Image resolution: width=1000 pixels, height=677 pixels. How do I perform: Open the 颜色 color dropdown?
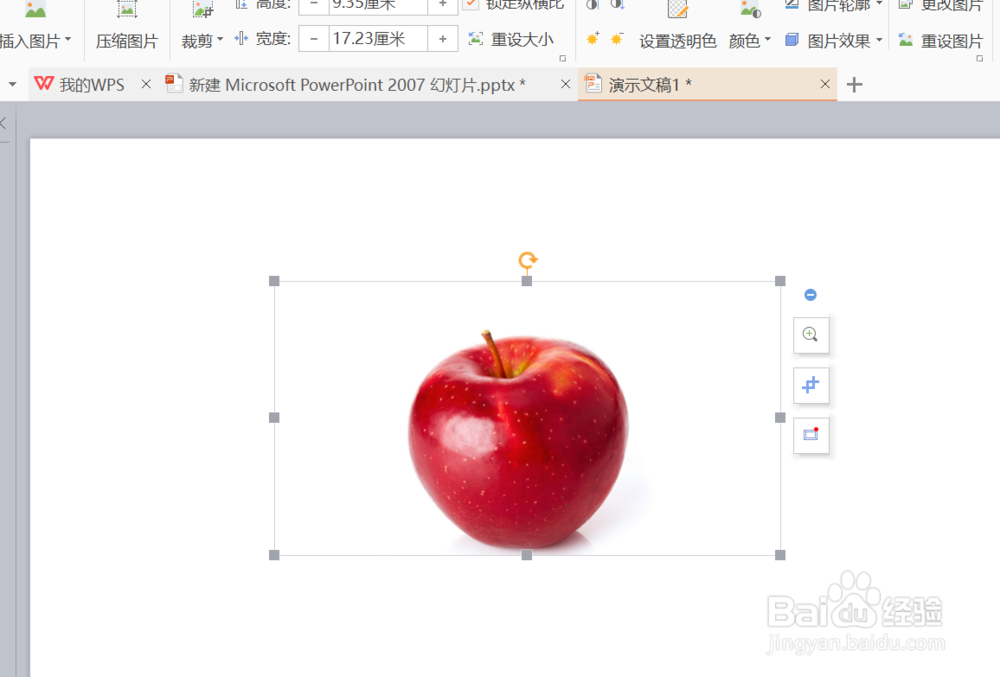[x=750, y=41]
